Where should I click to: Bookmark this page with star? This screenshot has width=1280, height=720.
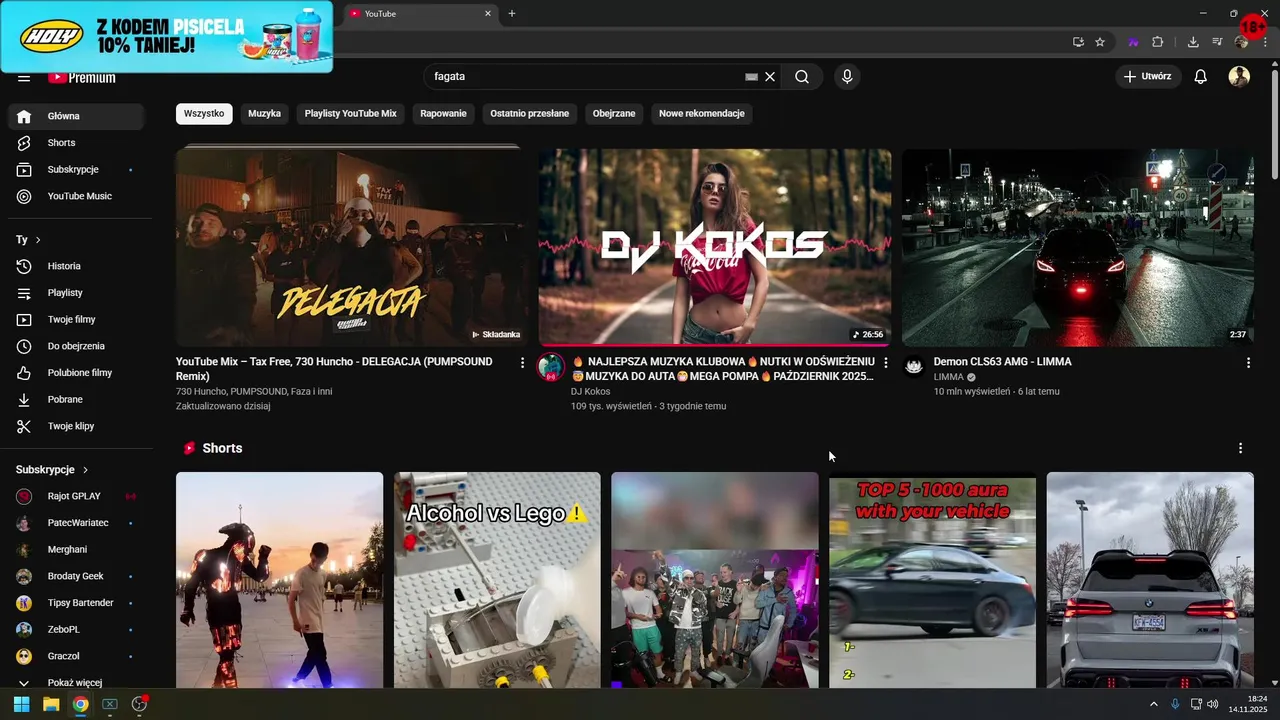1100,42
